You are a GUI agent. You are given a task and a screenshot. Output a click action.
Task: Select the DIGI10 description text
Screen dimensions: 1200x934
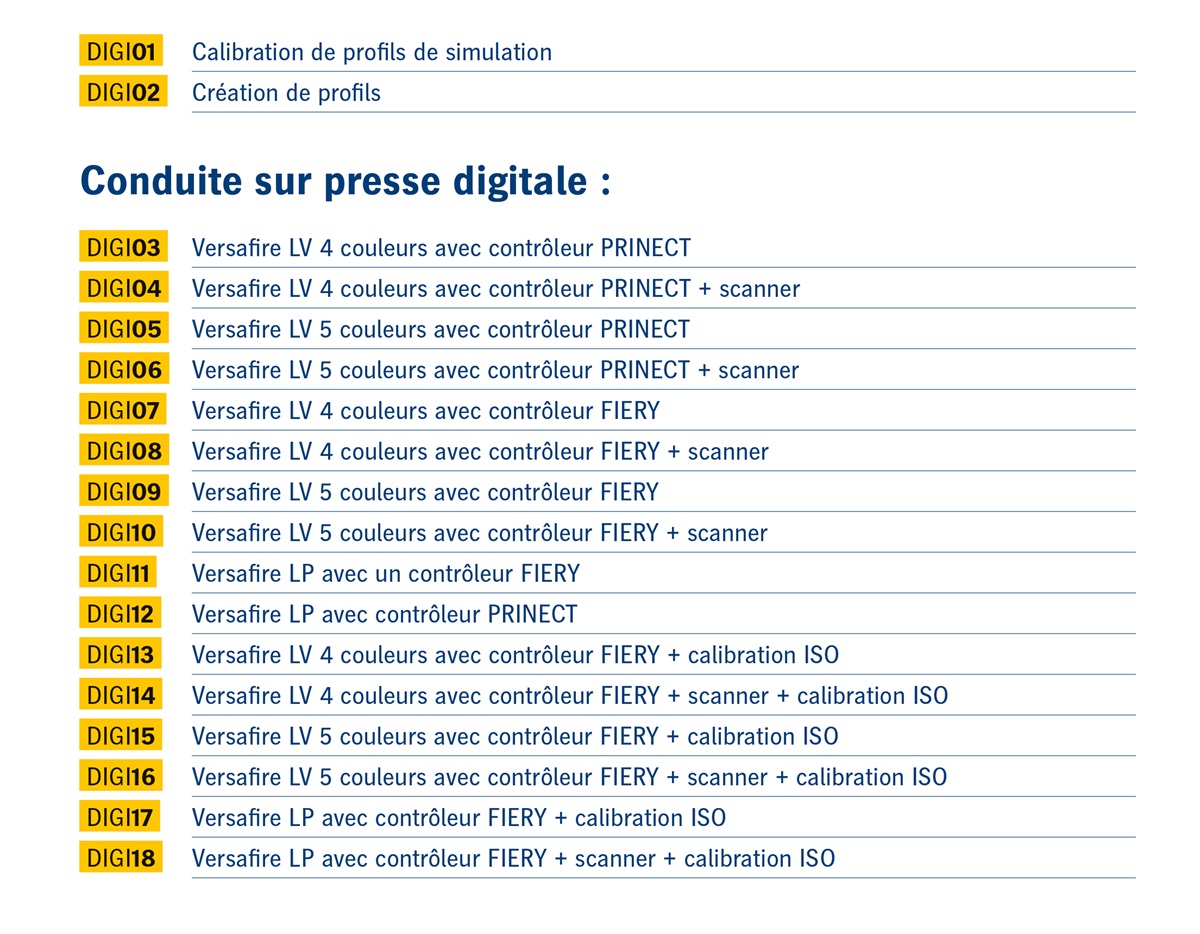click(x=480, y=533)
